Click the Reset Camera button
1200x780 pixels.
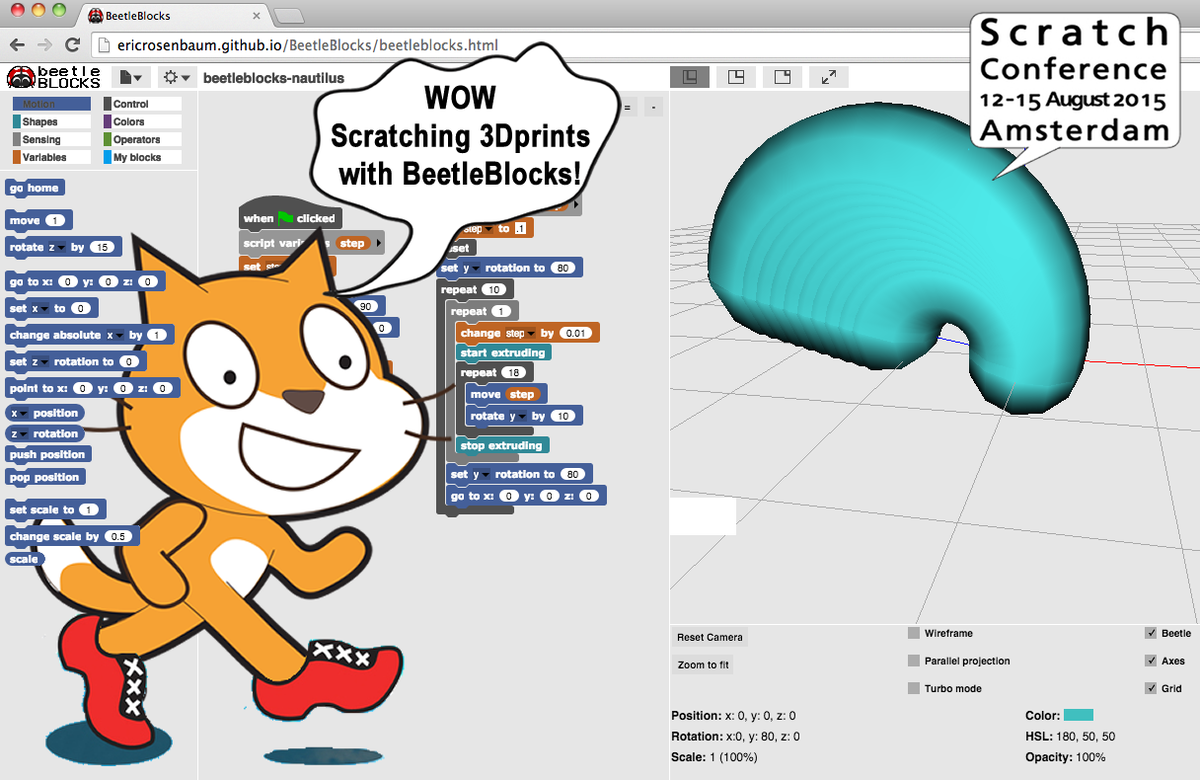click(x=709, y=637)
